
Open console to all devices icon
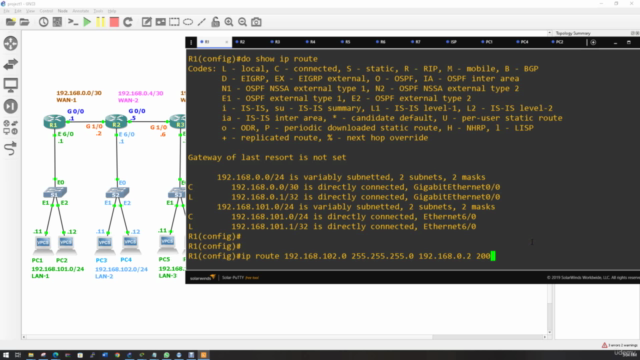(73, 22)
